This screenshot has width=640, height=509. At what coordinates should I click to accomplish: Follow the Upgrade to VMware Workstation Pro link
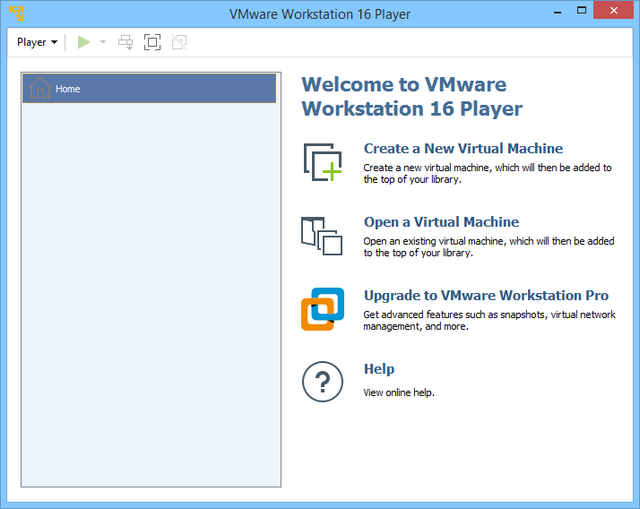(x=486, y=295)
